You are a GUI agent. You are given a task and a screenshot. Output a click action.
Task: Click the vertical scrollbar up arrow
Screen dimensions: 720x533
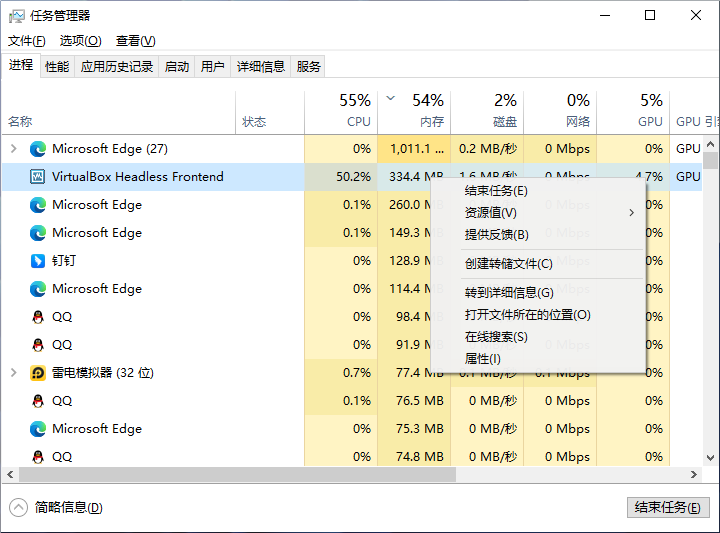pos(710,144)
